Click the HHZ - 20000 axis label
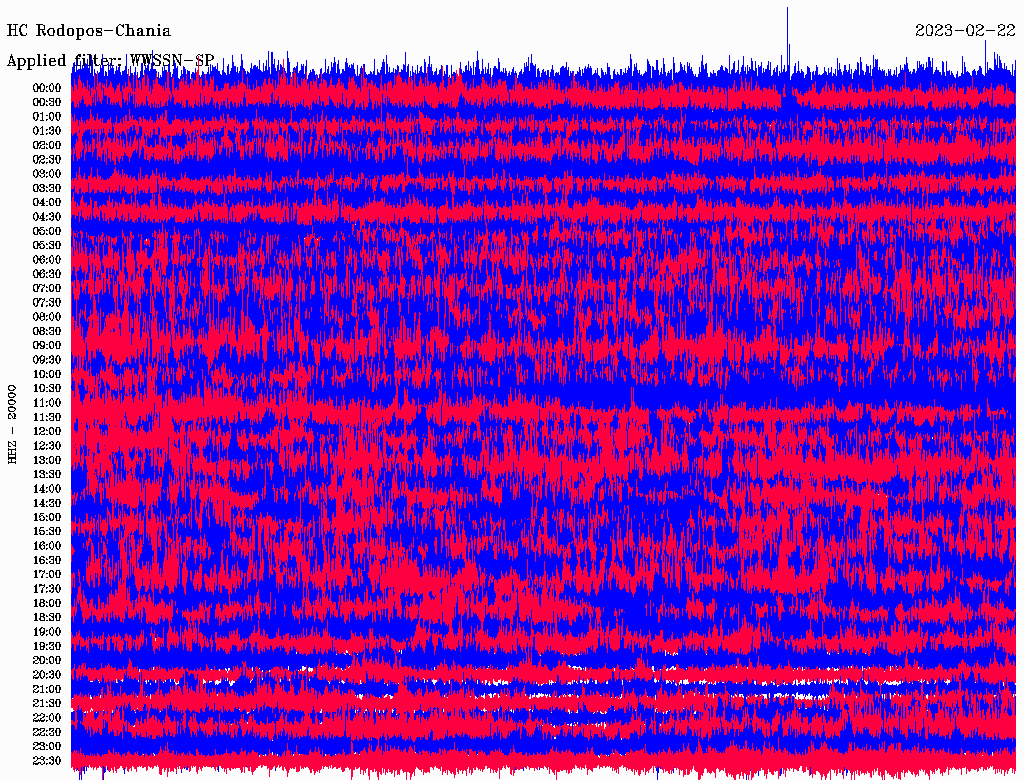 point(12,423)
